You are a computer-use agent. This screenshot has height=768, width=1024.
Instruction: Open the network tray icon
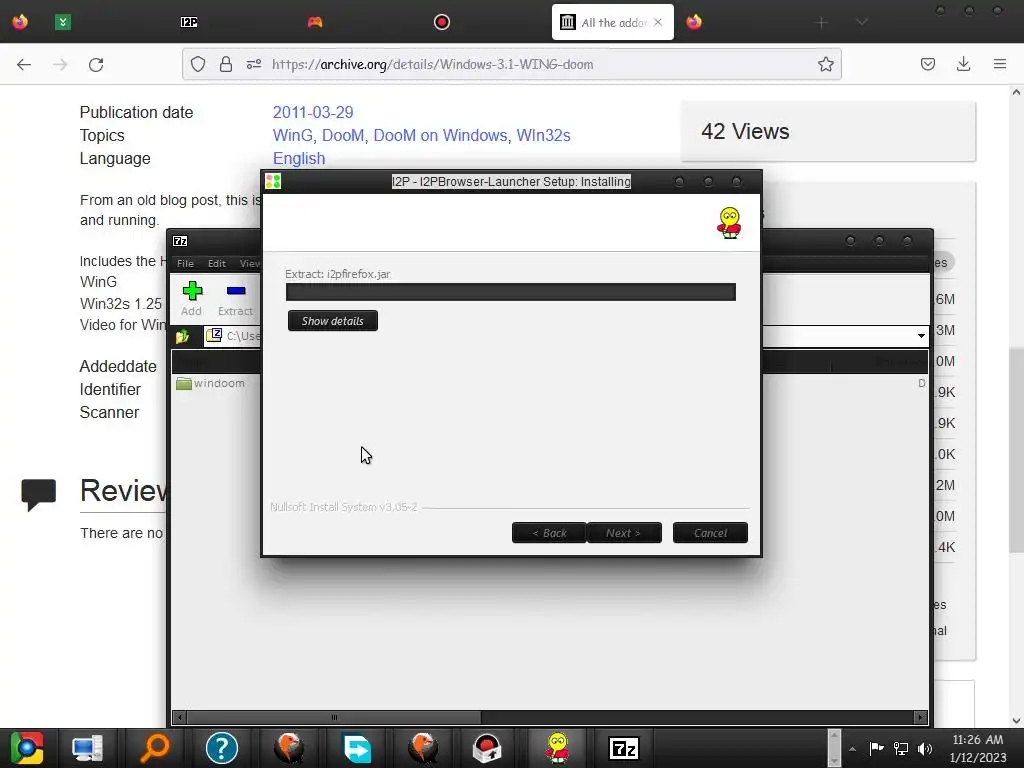[901, 748]
